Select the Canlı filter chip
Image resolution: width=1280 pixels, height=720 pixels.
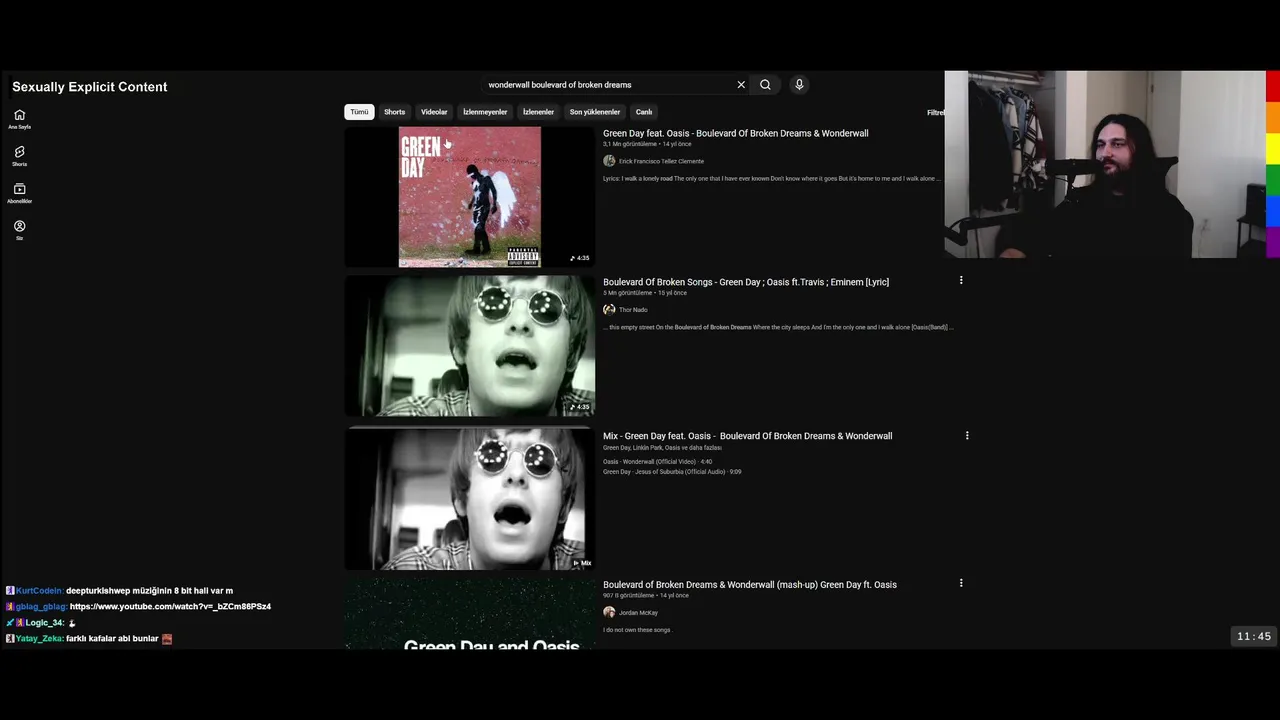point(644,112)
